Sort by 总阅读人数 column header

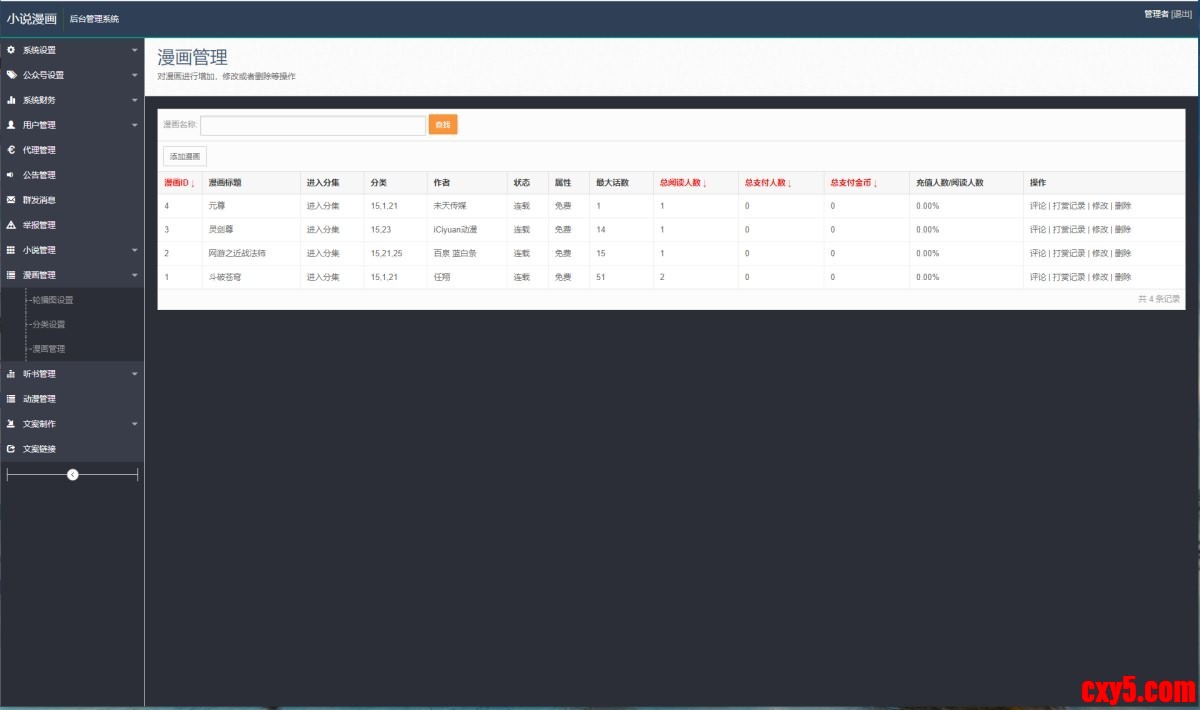point(683,183)
